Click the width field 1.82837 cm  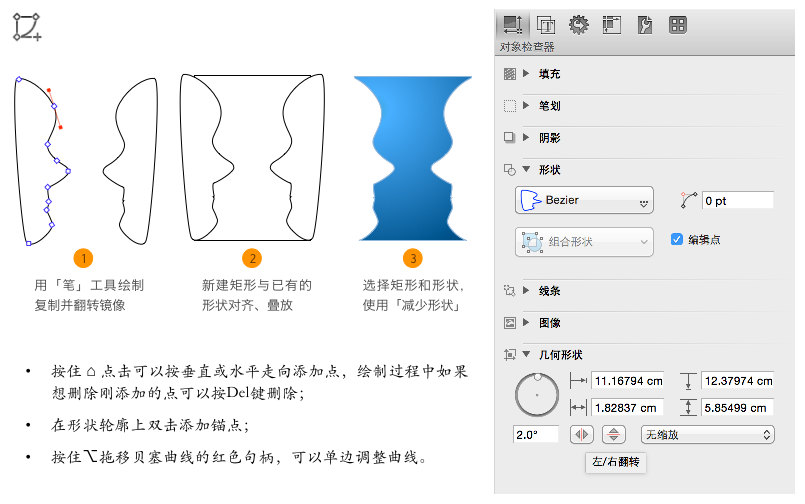[x=627, y=408]
